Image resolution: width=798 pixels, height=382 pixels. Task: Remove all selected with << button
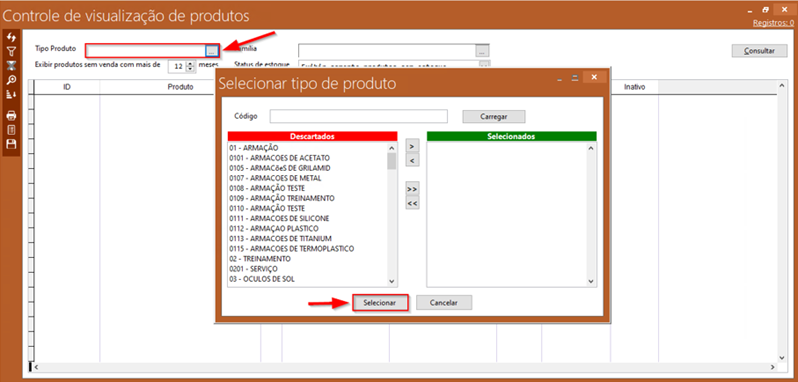412,203
